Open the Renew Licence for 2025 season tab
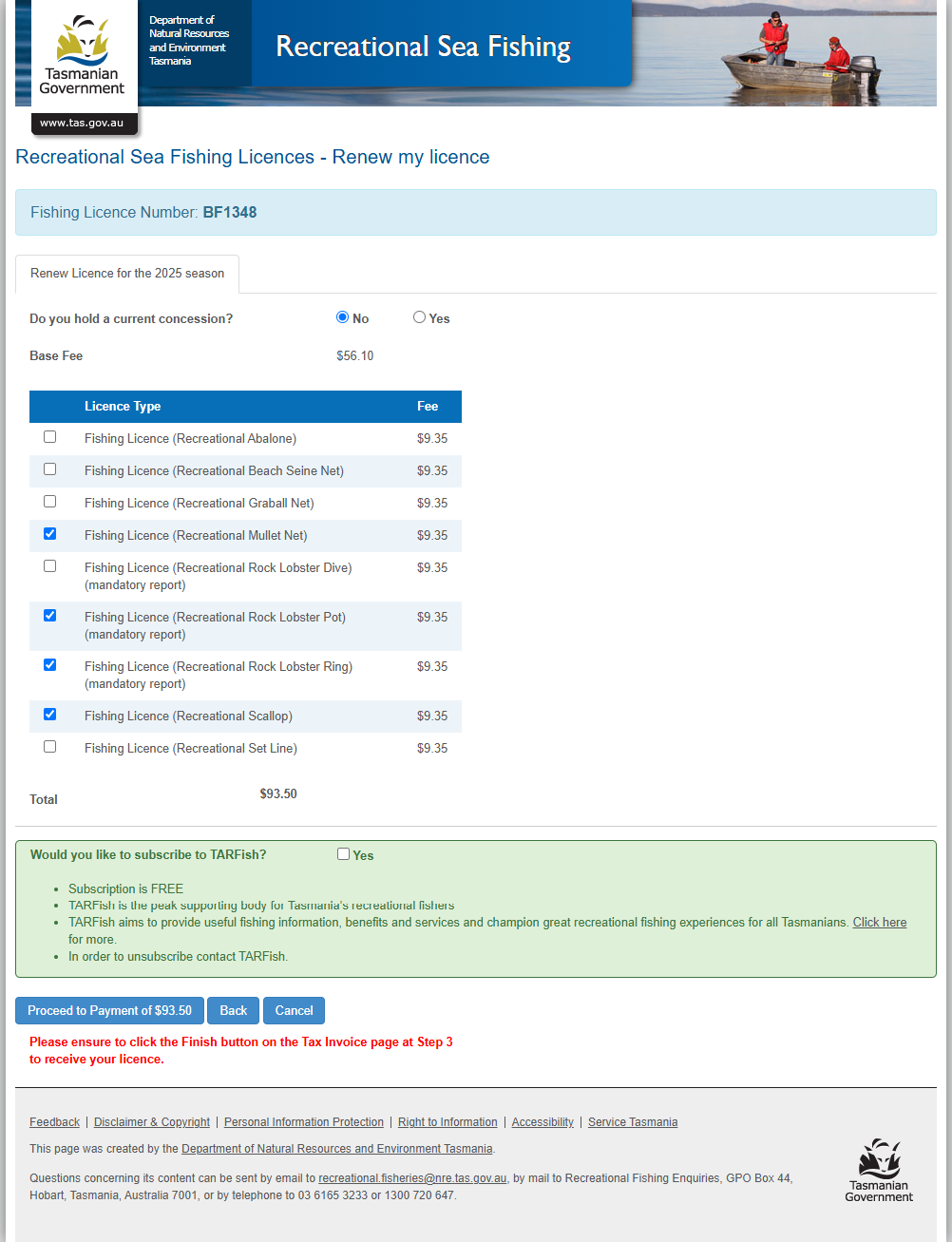Image resolution: width=952 pixels, height=1242 pixels. click(x=127, y=274)
